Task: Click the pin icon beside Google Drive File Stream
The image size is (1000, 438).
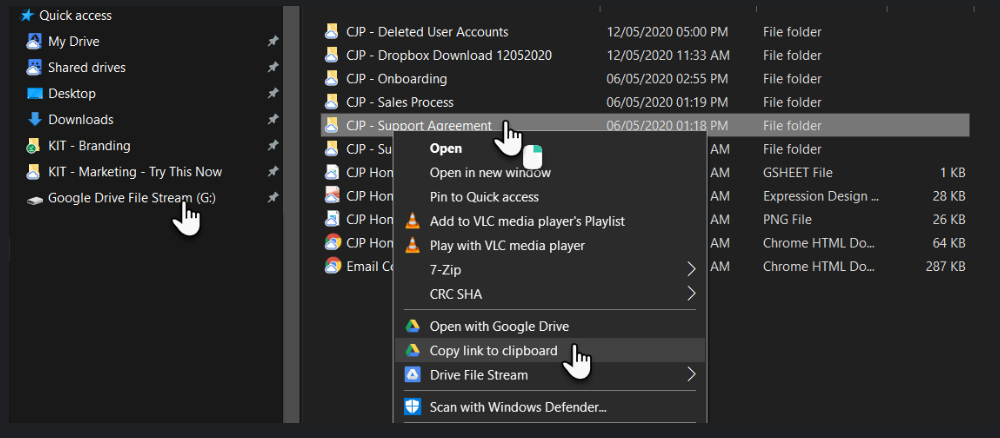Action: (273, 198)
